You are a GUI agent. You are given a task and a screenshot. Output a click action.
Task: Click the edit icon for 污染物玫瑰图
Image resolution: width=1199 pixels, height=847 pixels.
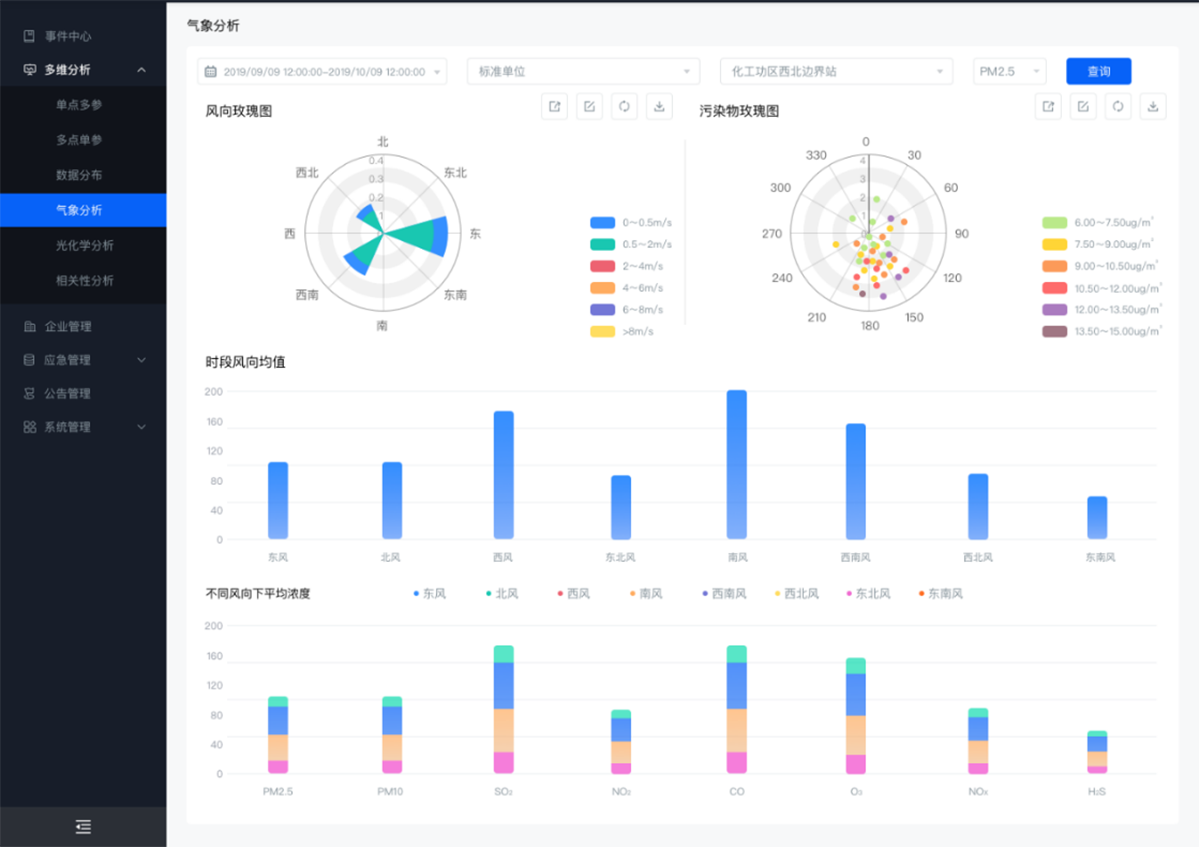pyautogui.click(x=1083, y=107)
